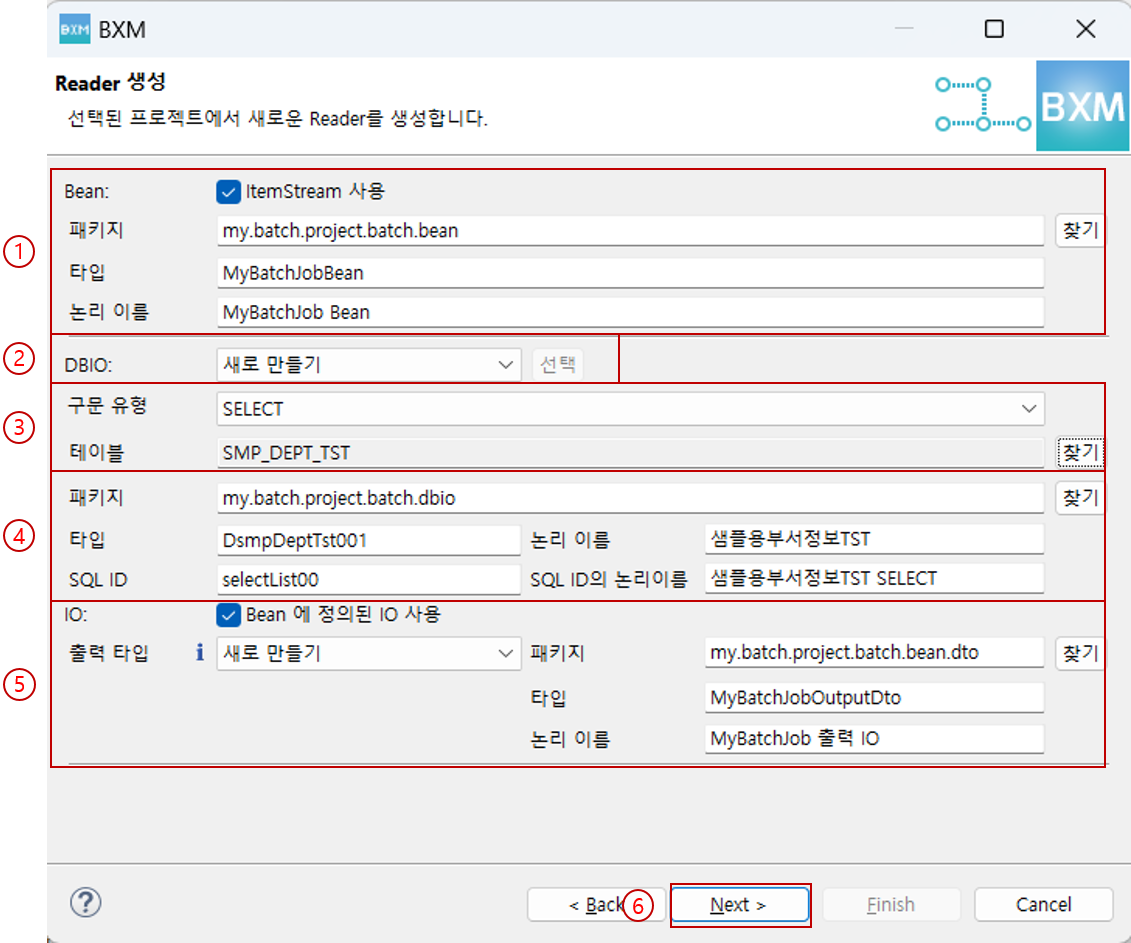Click the disabled 선택 button beside DBIO

tap(558, 364)
